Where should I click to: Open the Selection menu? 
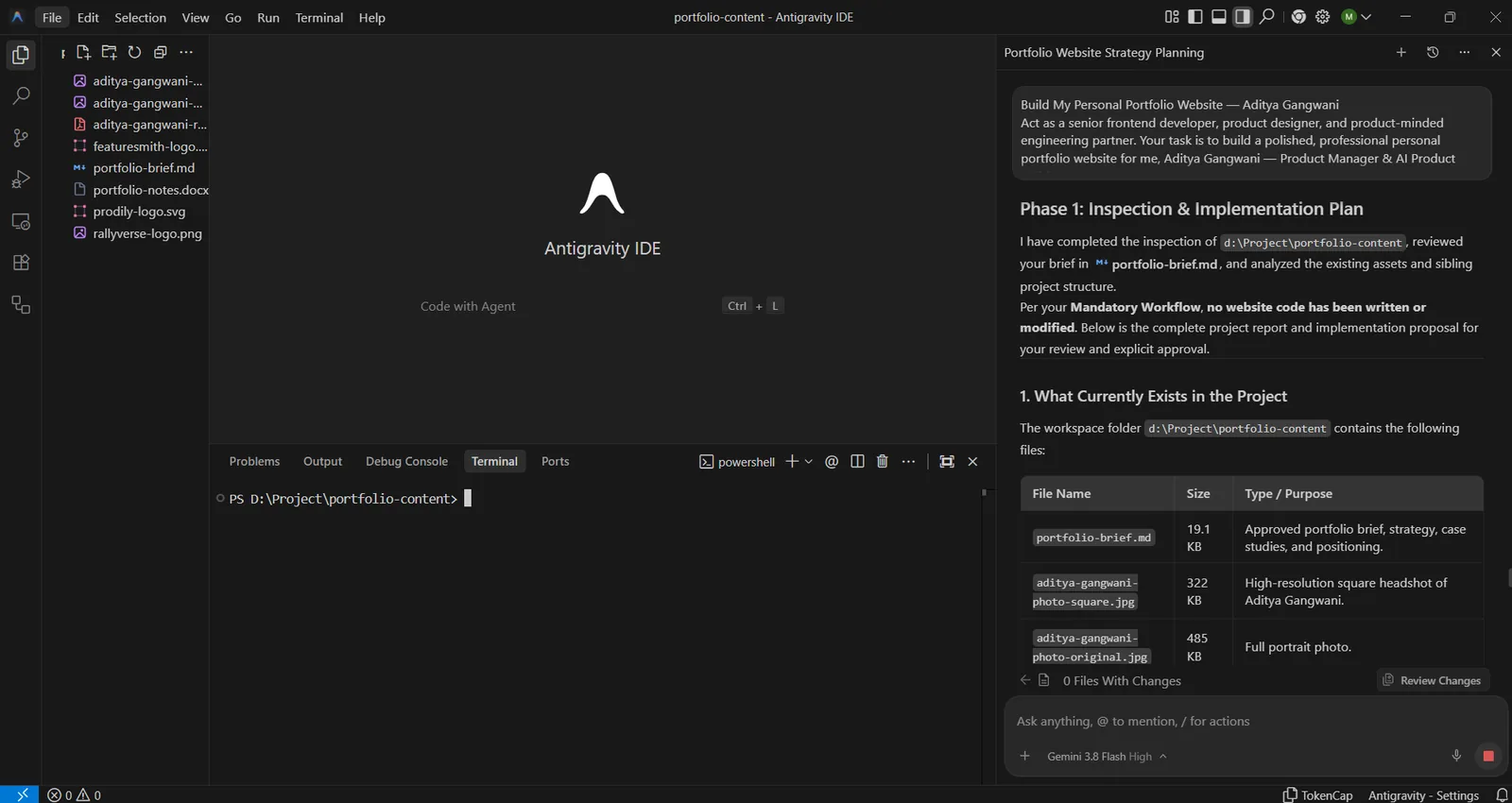140,17
